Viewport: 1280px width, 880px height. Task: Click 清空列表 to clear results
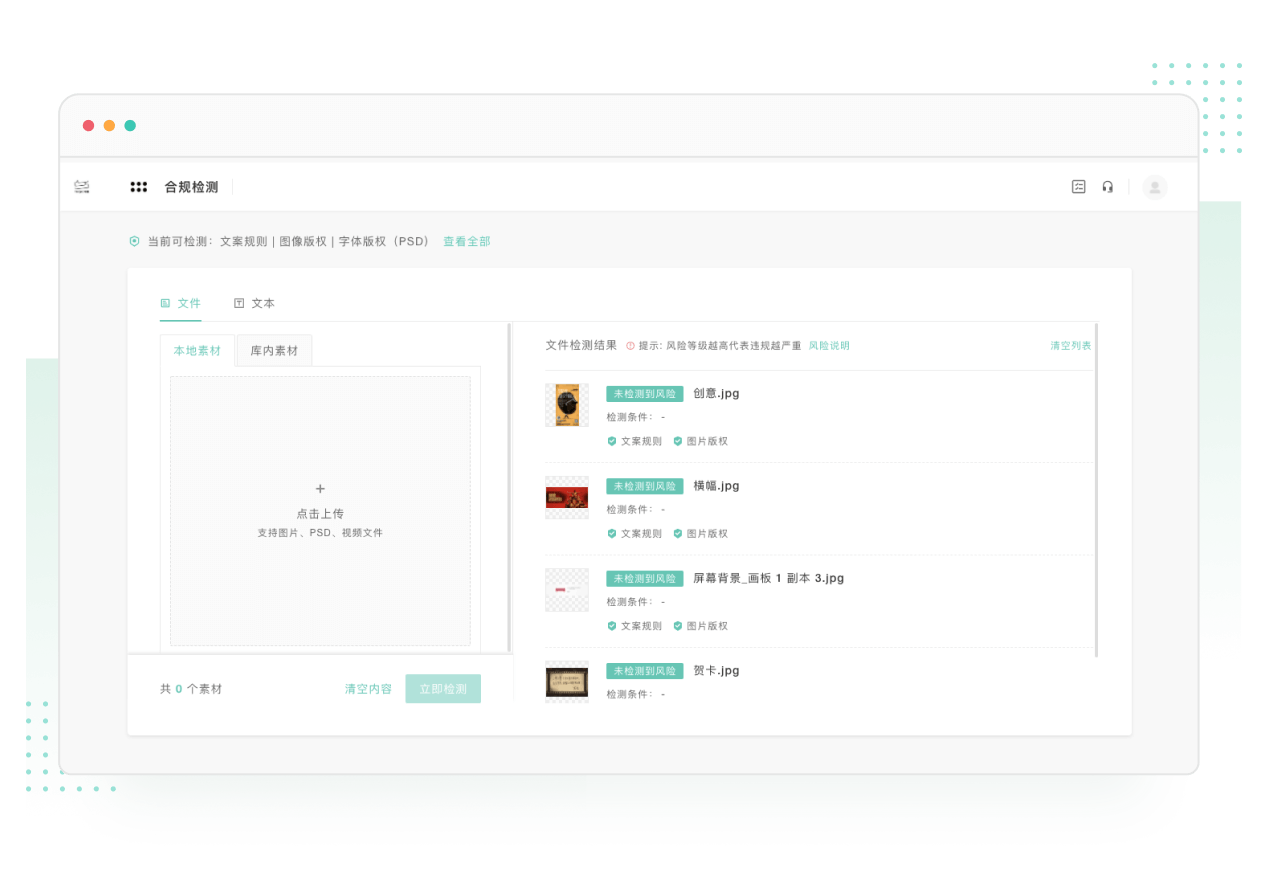1071,345
